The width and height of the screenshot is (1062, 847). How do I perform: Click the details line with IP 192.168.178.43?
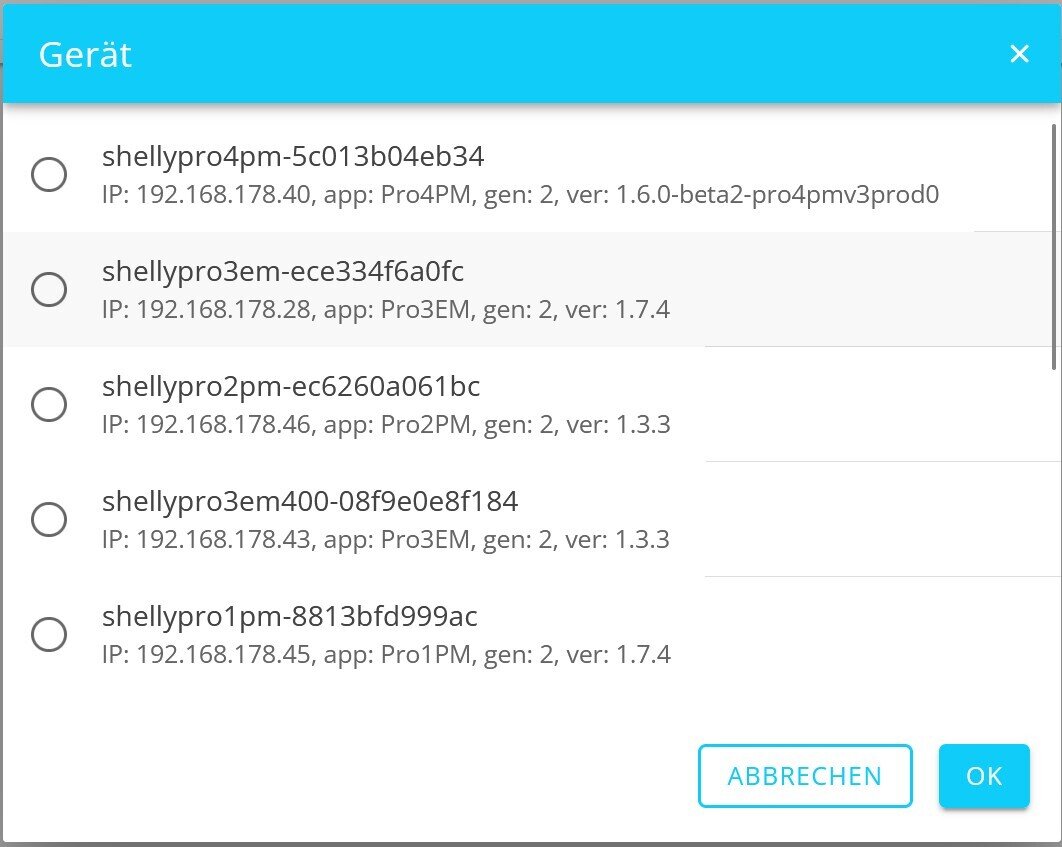pos(385,540)
